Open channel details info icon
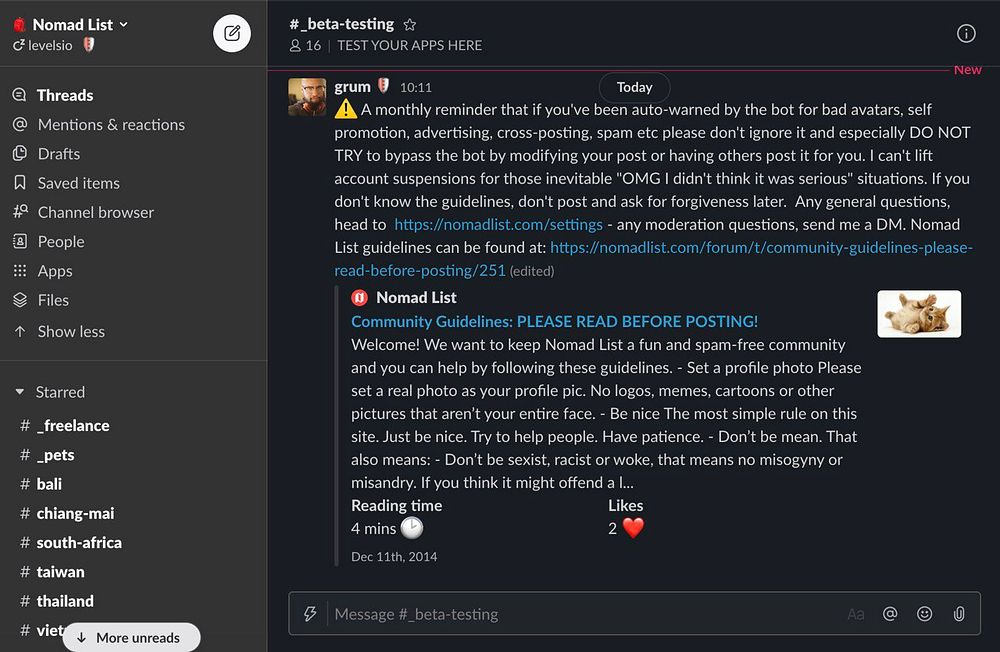Viewport: 1000px width, 652px height. (x=966, y=33)
